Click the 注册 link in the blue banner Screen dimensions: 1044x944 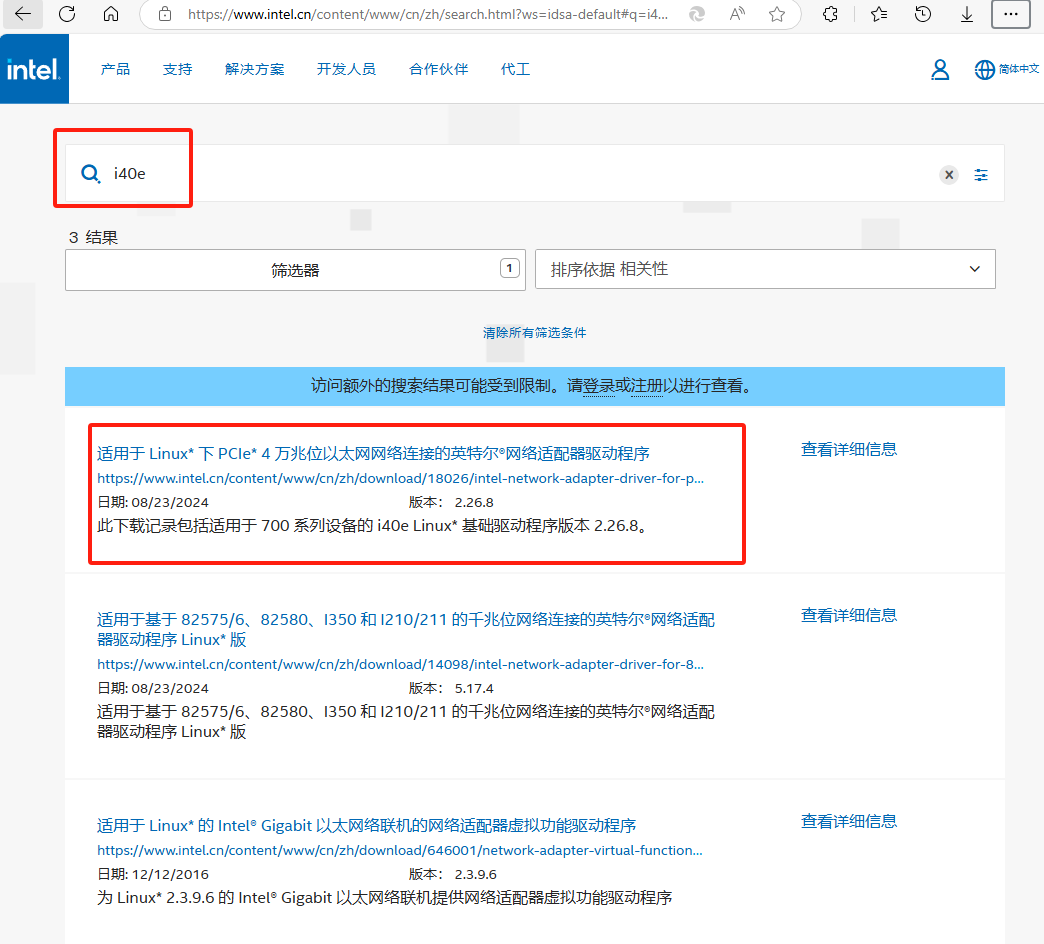click(647, 386)
